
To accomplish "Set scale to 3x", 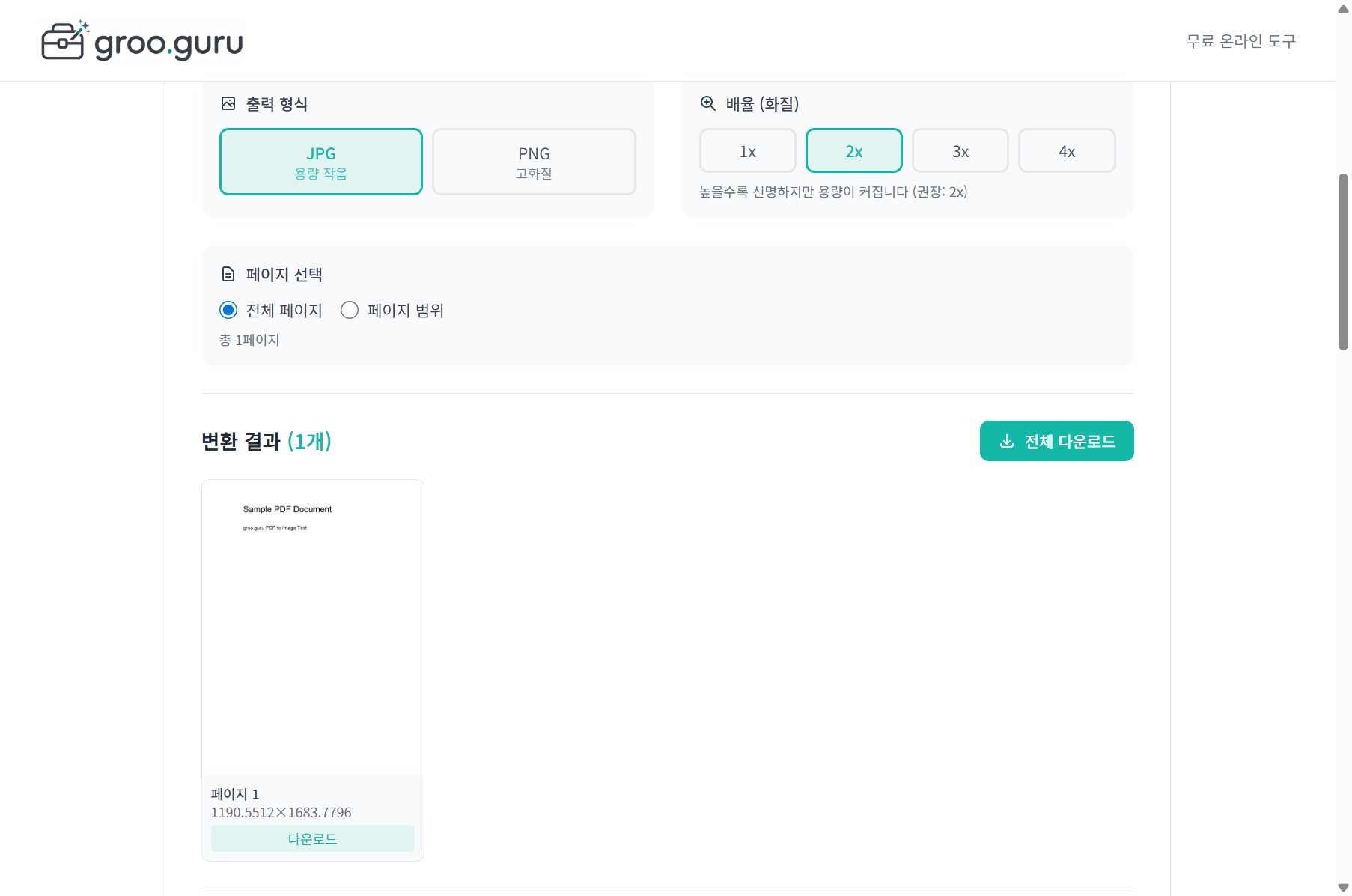I will pos(960,151).
